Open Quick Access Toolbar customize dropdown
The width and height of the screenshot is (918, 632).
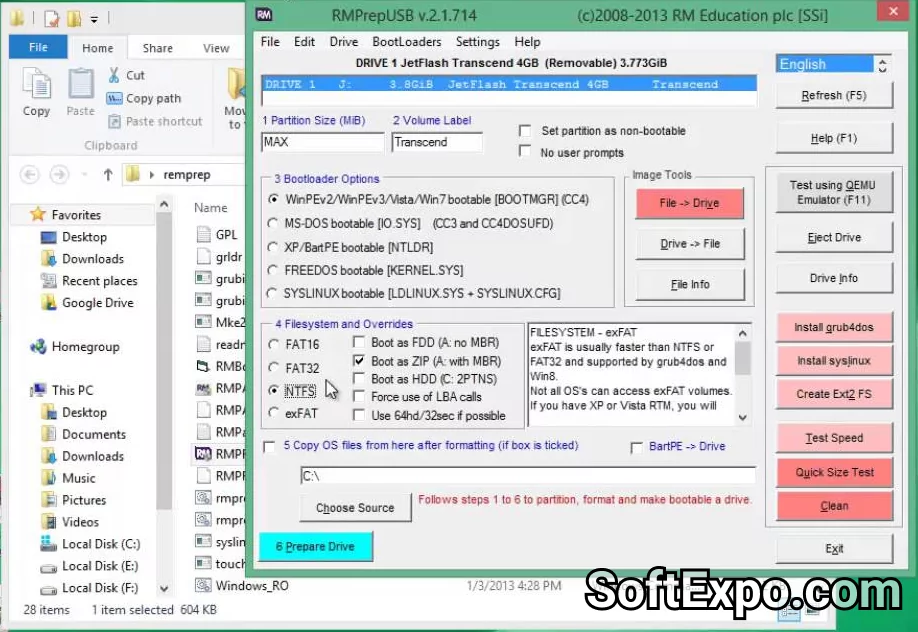[x=94, y=19]
